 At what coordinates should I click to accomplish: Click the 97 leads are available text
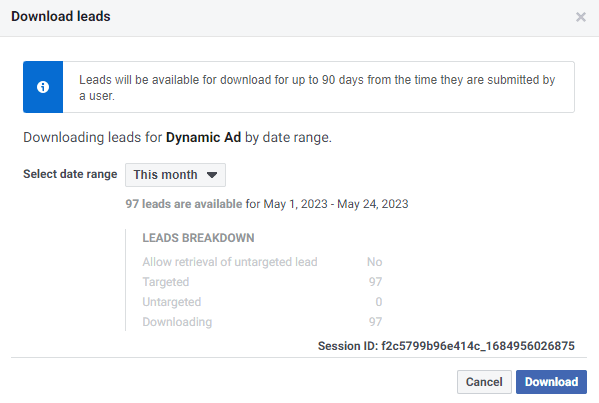(184, 204)
